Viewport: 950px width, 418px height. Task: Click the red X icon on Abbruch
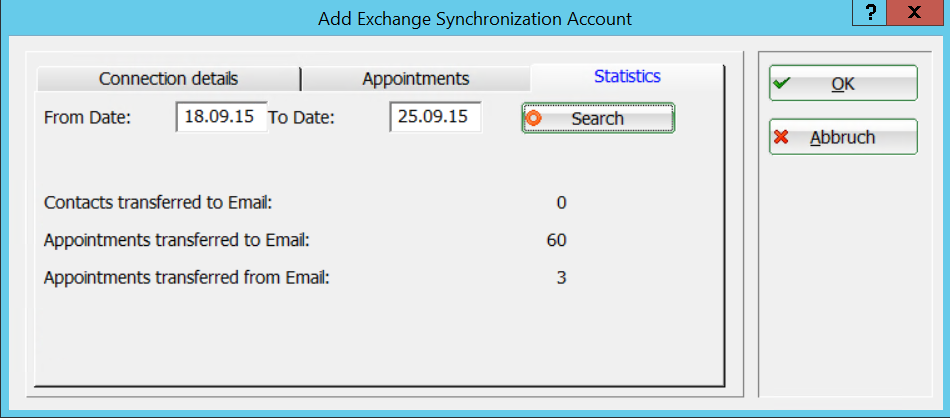[782, 138]
